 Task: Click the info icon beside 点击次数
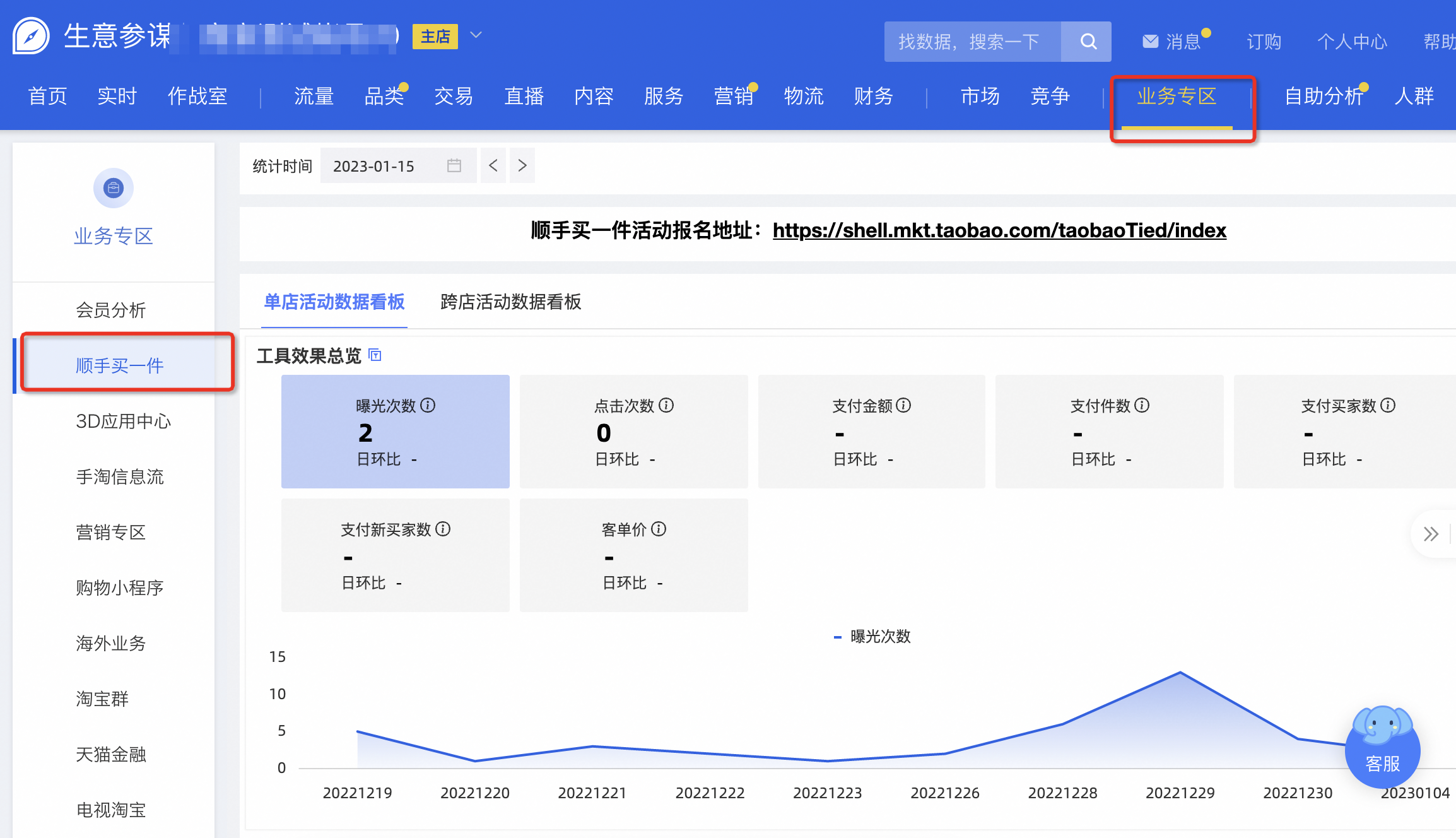coord(667,405)
